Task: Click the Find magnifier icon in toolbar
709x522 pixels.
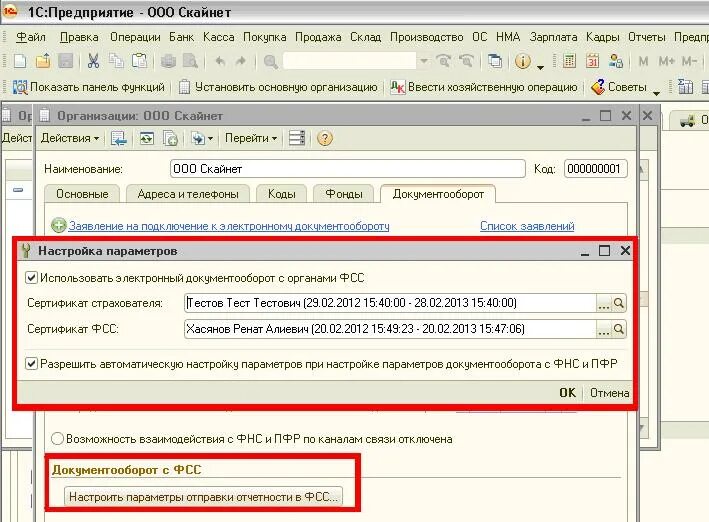Action: pos(270,62)
